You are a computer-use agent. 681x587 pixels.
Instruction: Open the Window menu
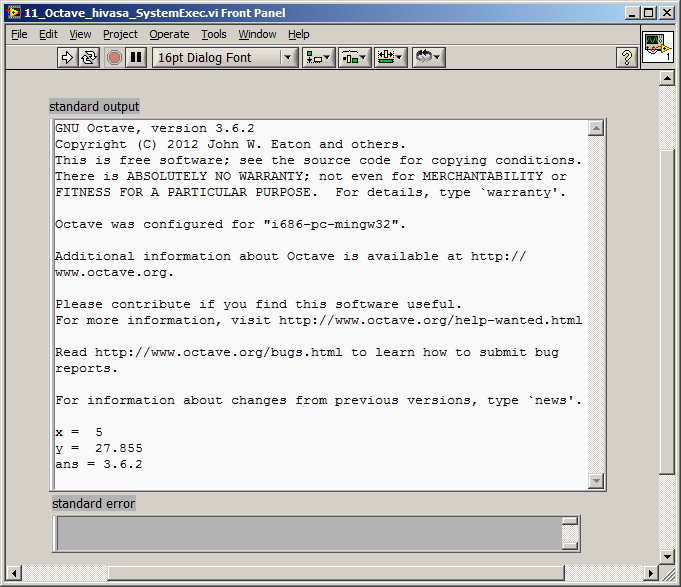click(257, 34)
